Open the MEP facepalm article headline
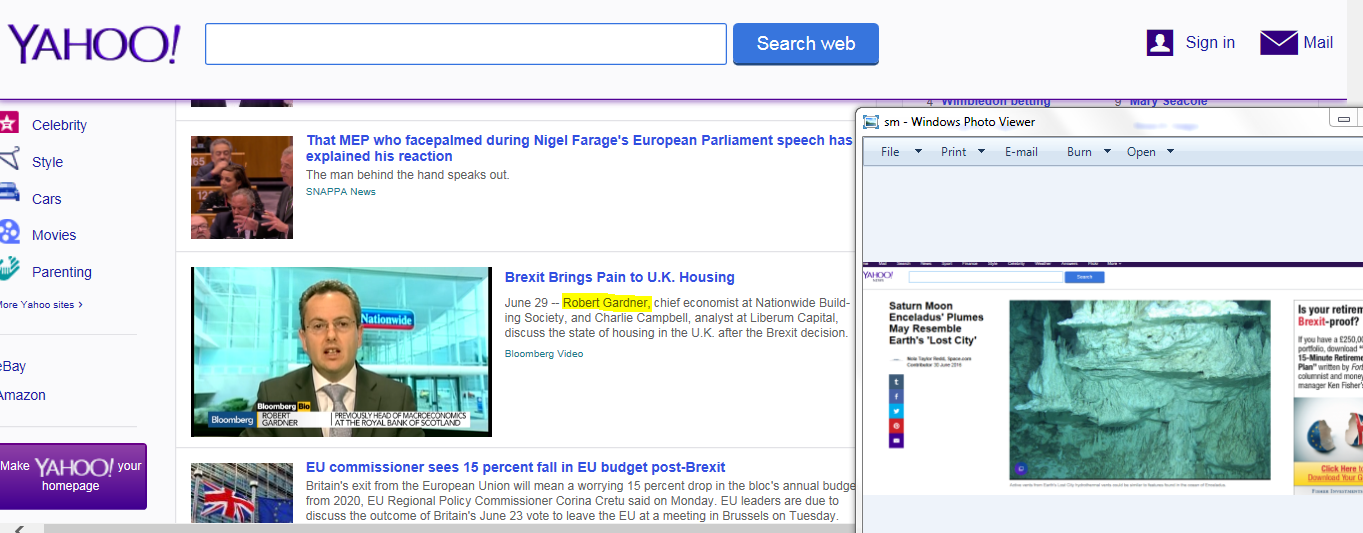The height and width of the screenshot is (533, 1363). [x=579, y=148]
